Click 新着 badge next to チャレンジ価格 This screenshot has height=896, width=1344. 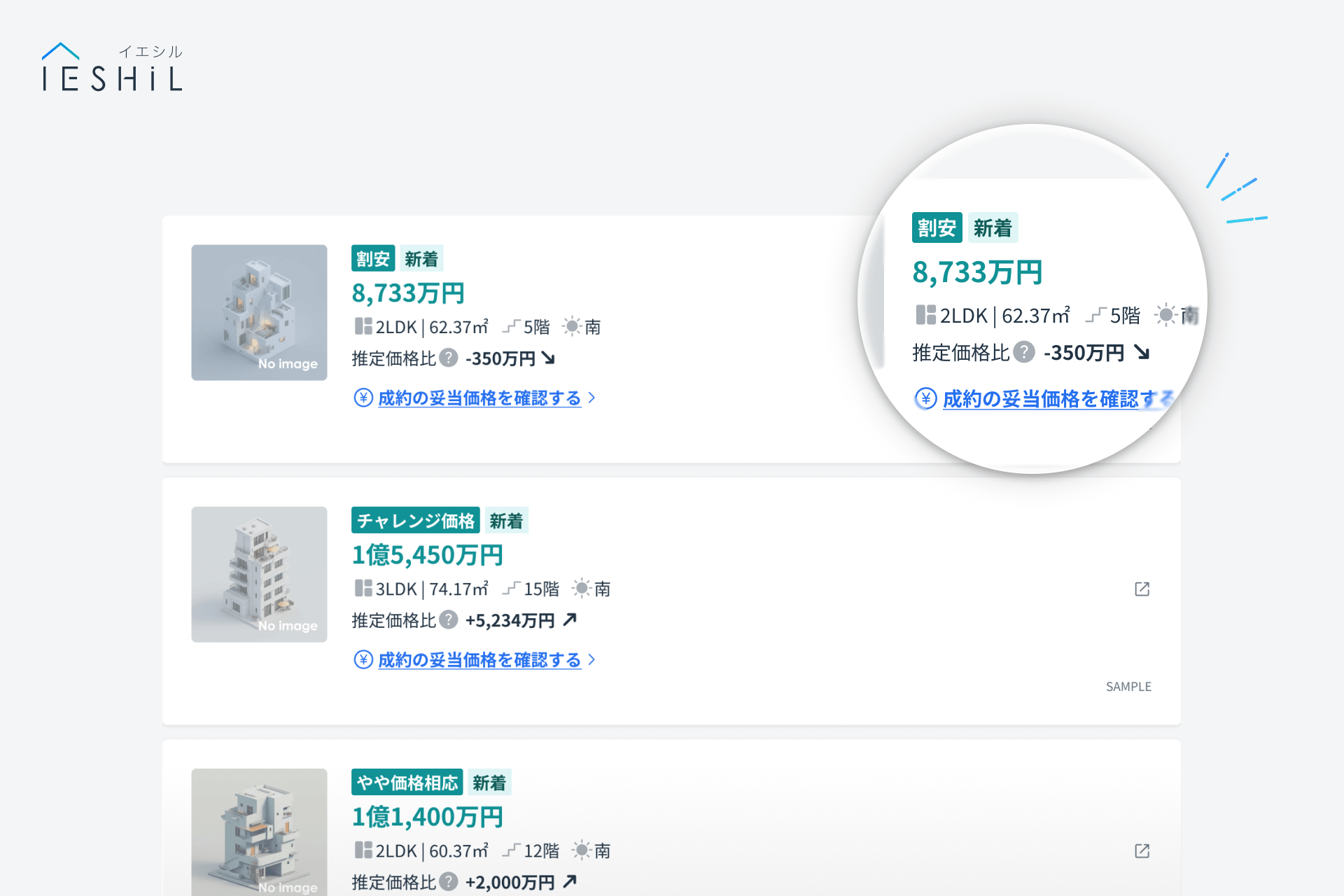(506, 520)
